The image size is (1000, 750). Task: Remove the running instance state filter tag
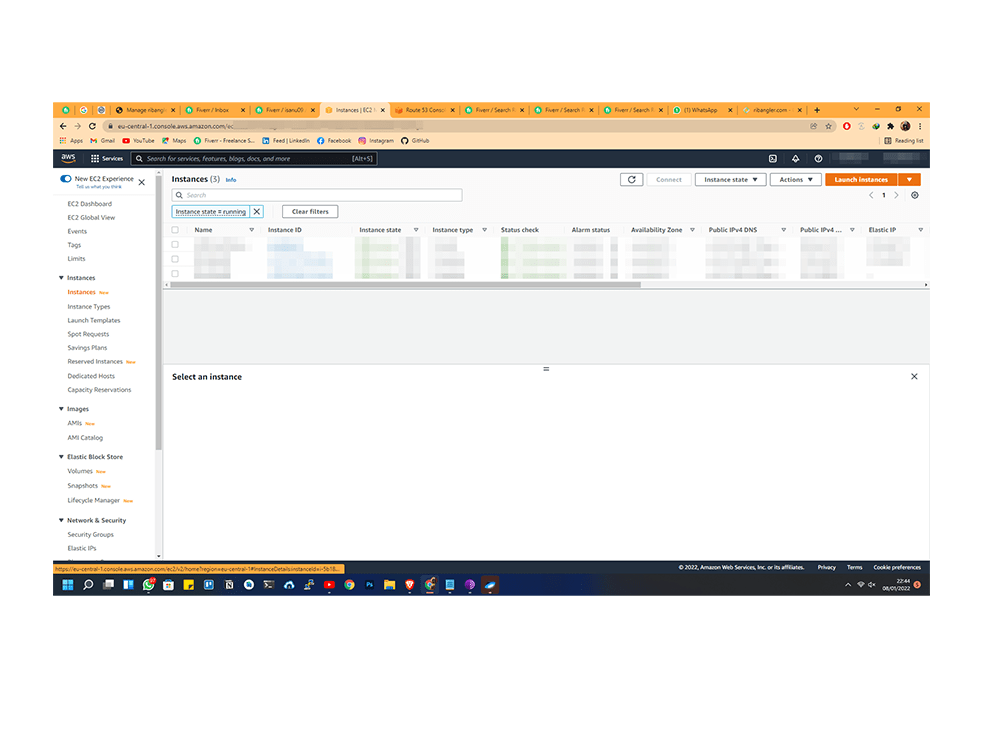tap(257, 212)
